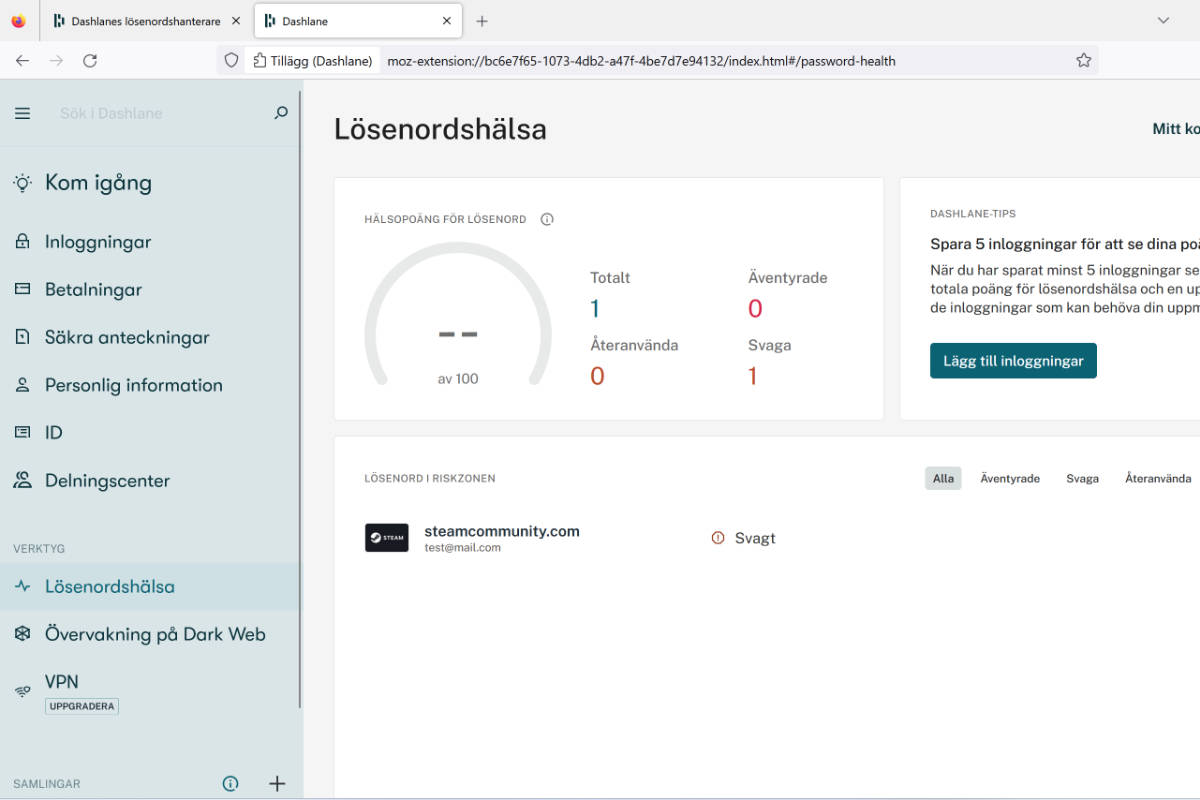Click the sidebar vertical scrollbar
Screen dimensions: 1200x800
coord(300,400)
